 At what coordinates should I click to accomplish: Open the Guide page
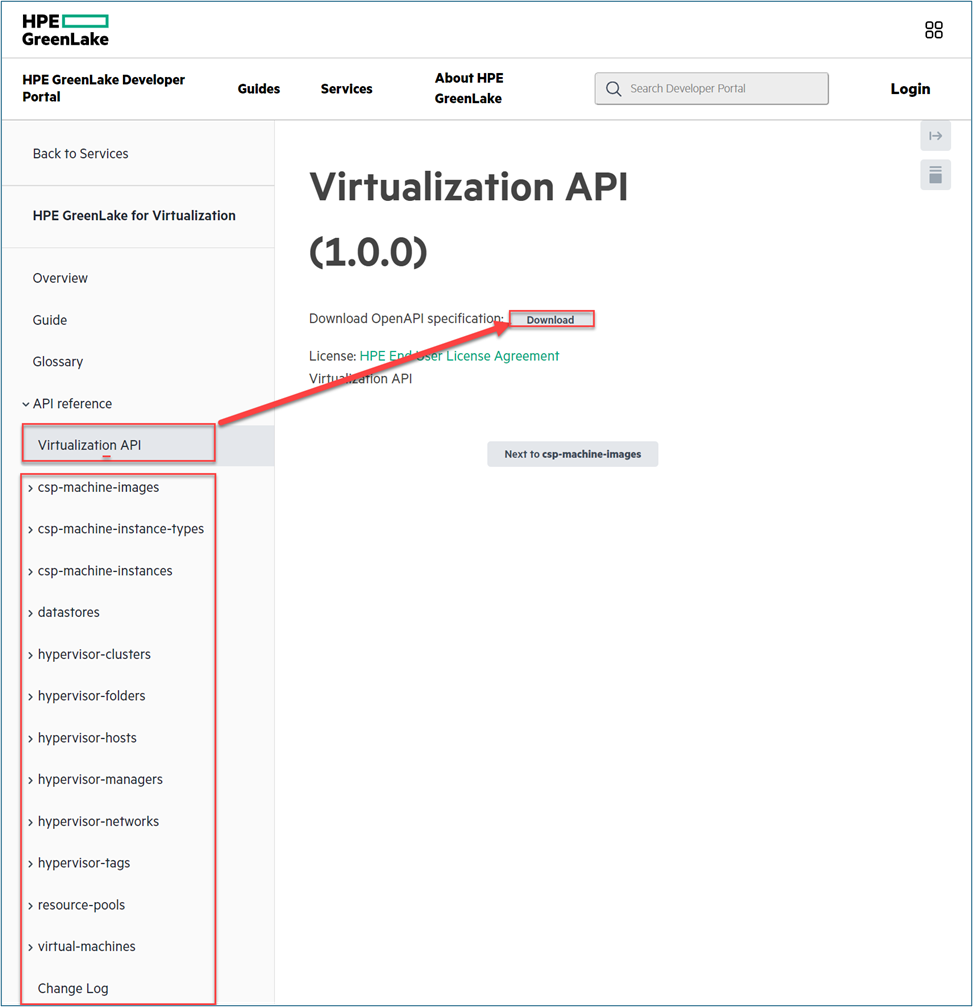tap(50, 320)
